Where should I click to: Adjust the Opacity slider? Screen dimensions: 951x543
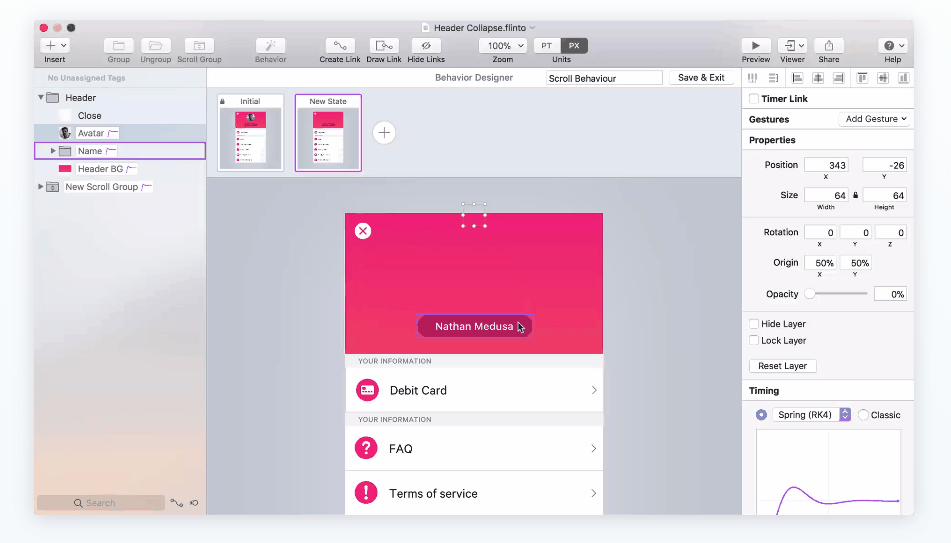(x=810, y=294)
